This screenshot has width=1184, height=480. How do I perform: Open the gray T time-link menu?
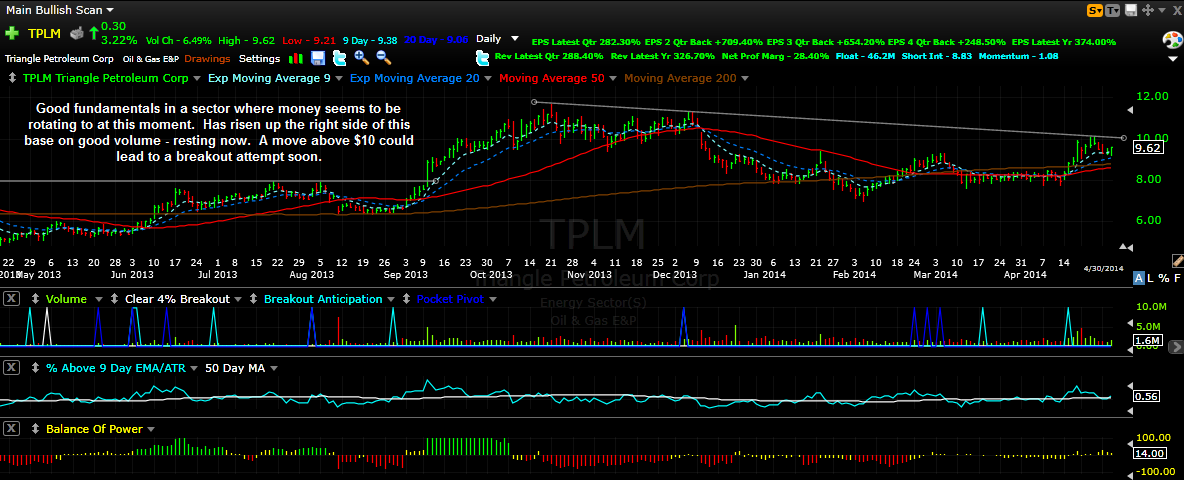1112,11
